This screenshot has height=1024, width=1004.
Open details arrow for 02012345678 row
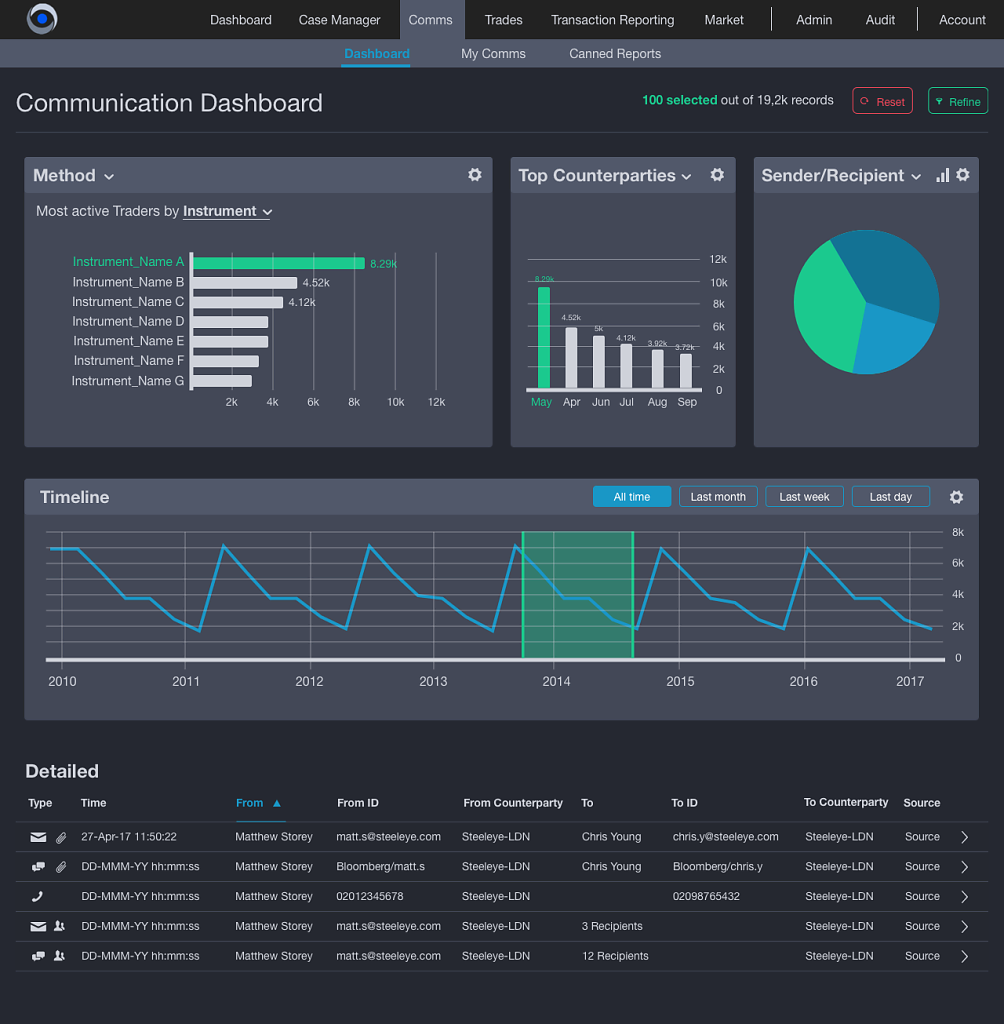(965, 897)
